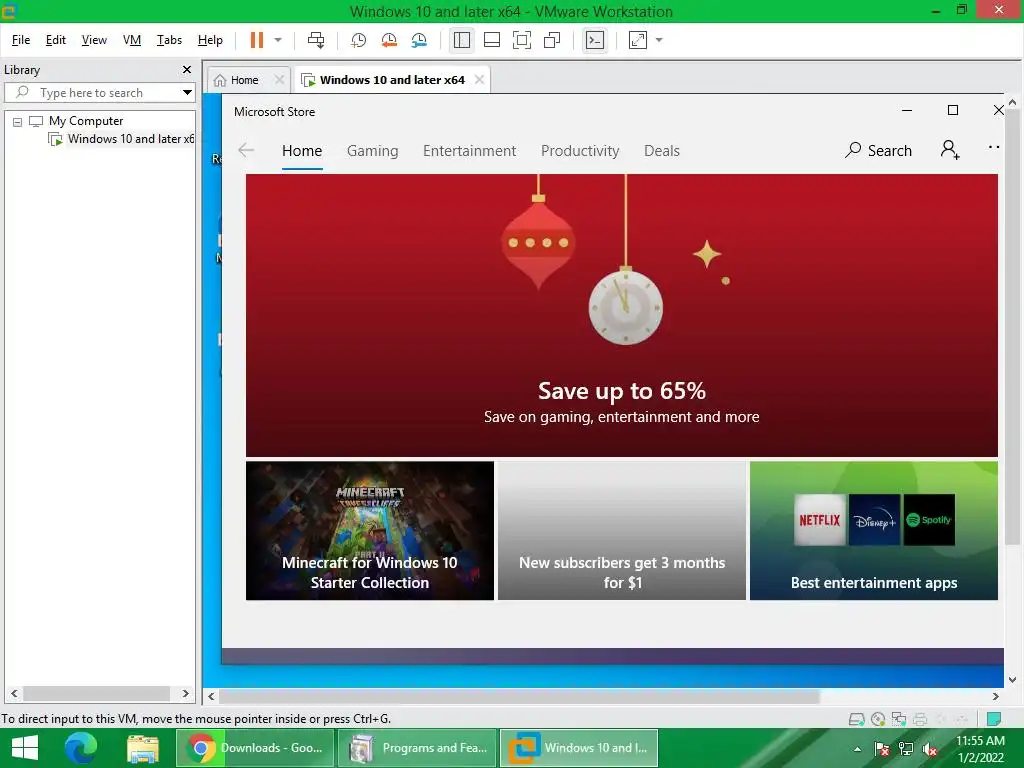Screen dimensions: 1024x768
Task: Open the Windows Start menu
Action: (25, 748)
